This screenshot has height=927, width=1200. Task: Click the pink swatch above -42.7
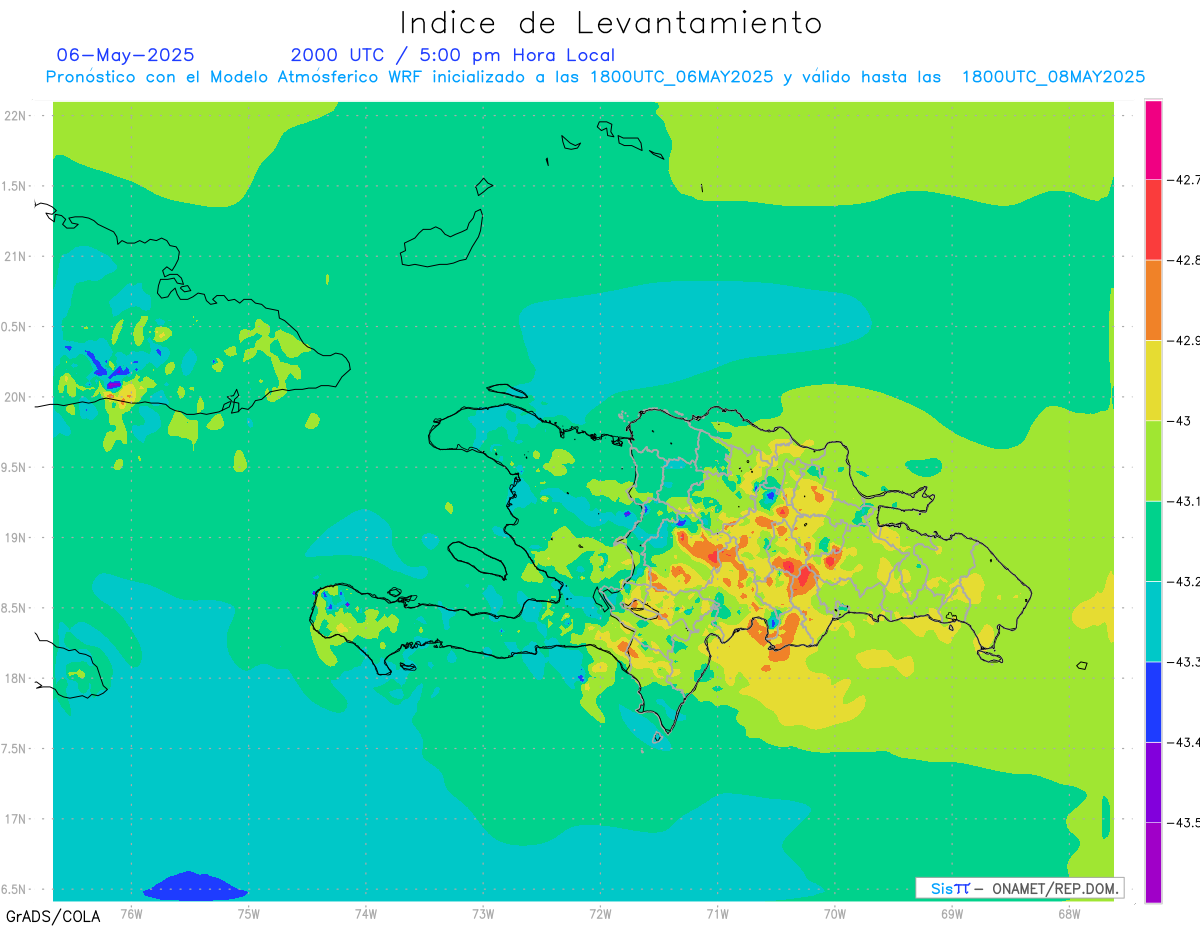tap(1153, 140)
